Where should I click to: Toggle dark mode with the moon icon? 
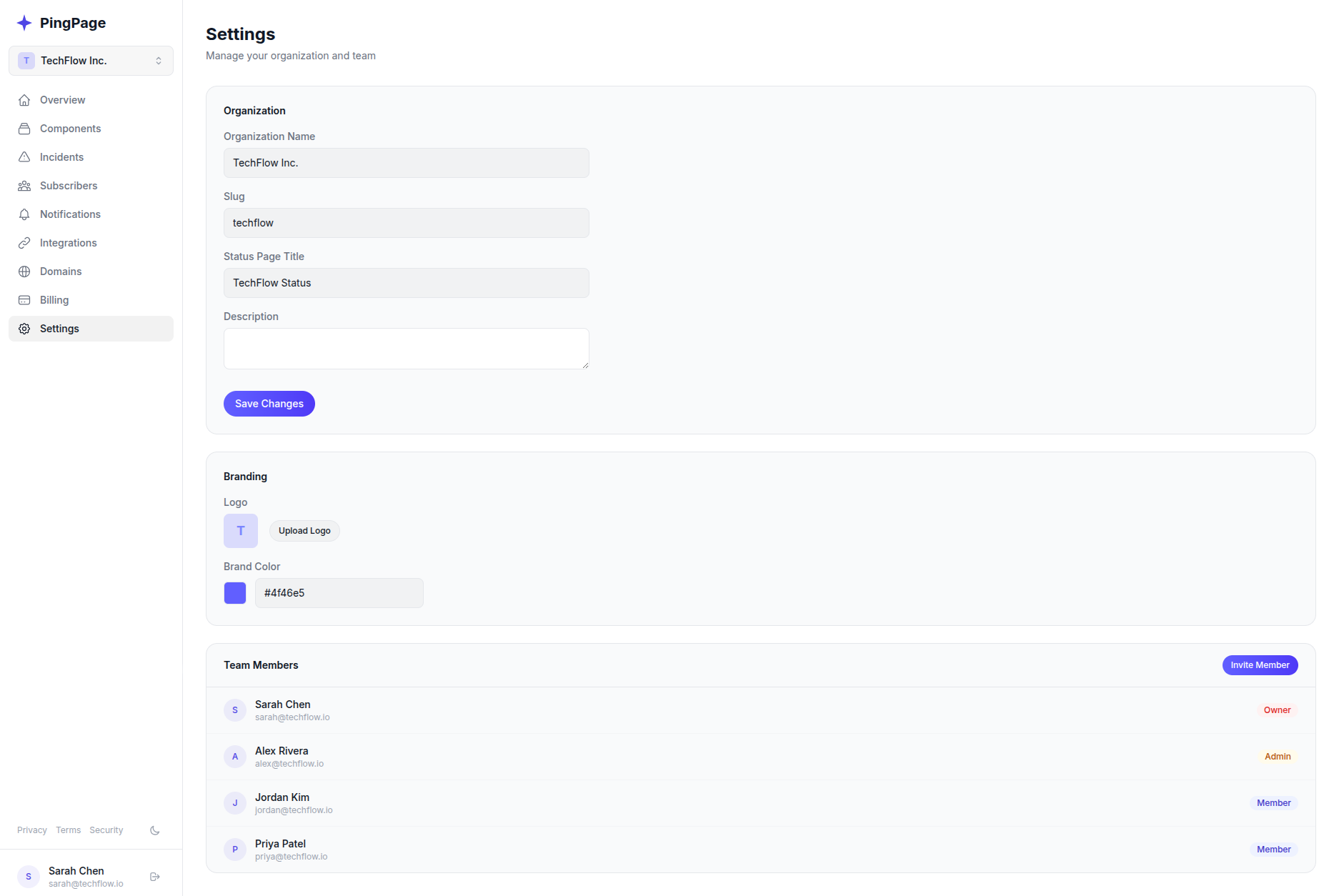(x=155, y=830)
